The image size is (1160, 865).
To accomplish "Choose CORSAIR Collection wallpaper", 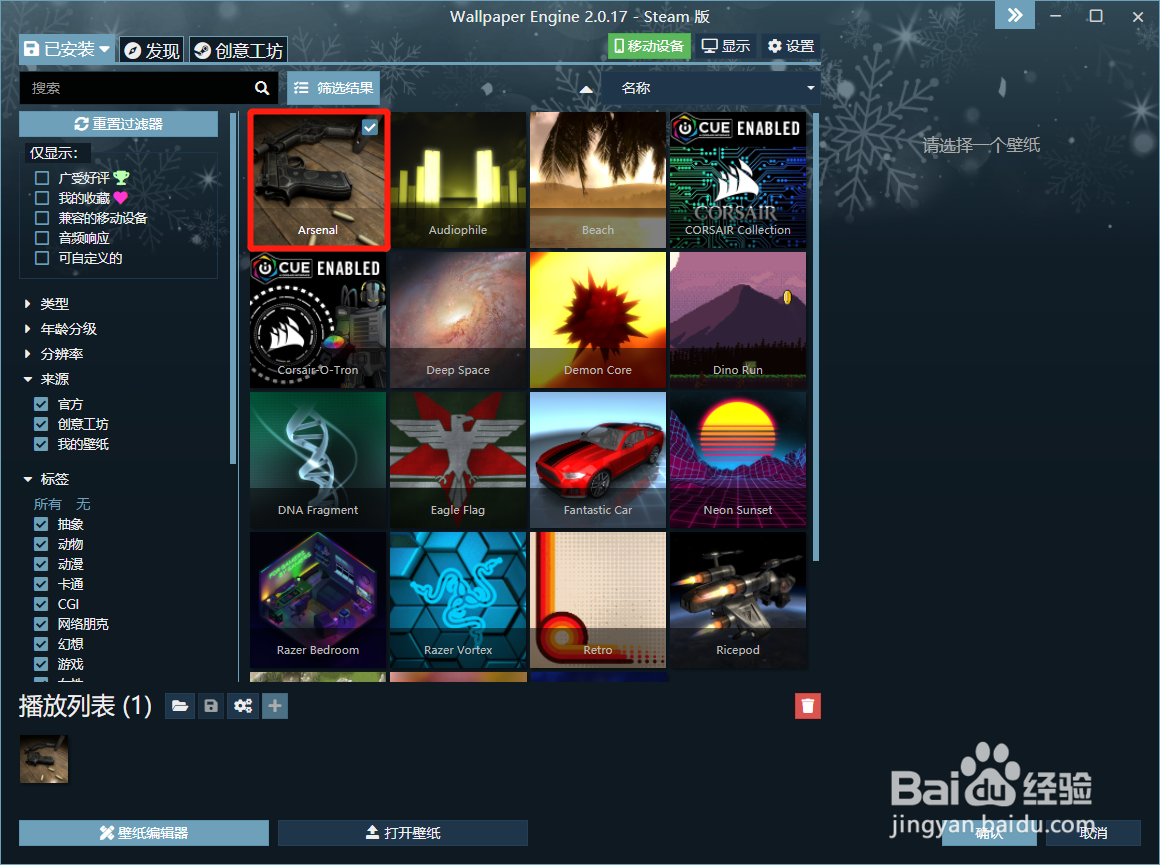I will click(x=738, y=180).
